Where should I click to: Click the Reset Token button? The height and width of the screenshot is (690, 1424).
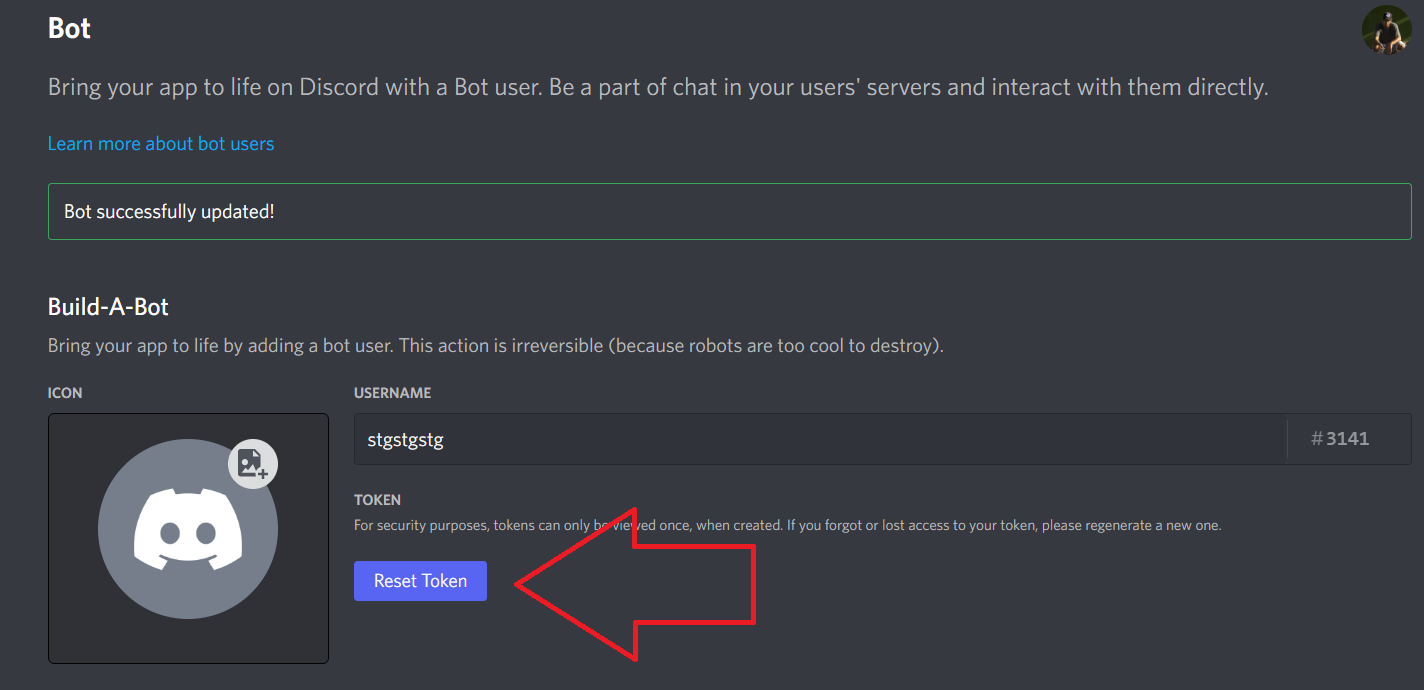(420, 581)
